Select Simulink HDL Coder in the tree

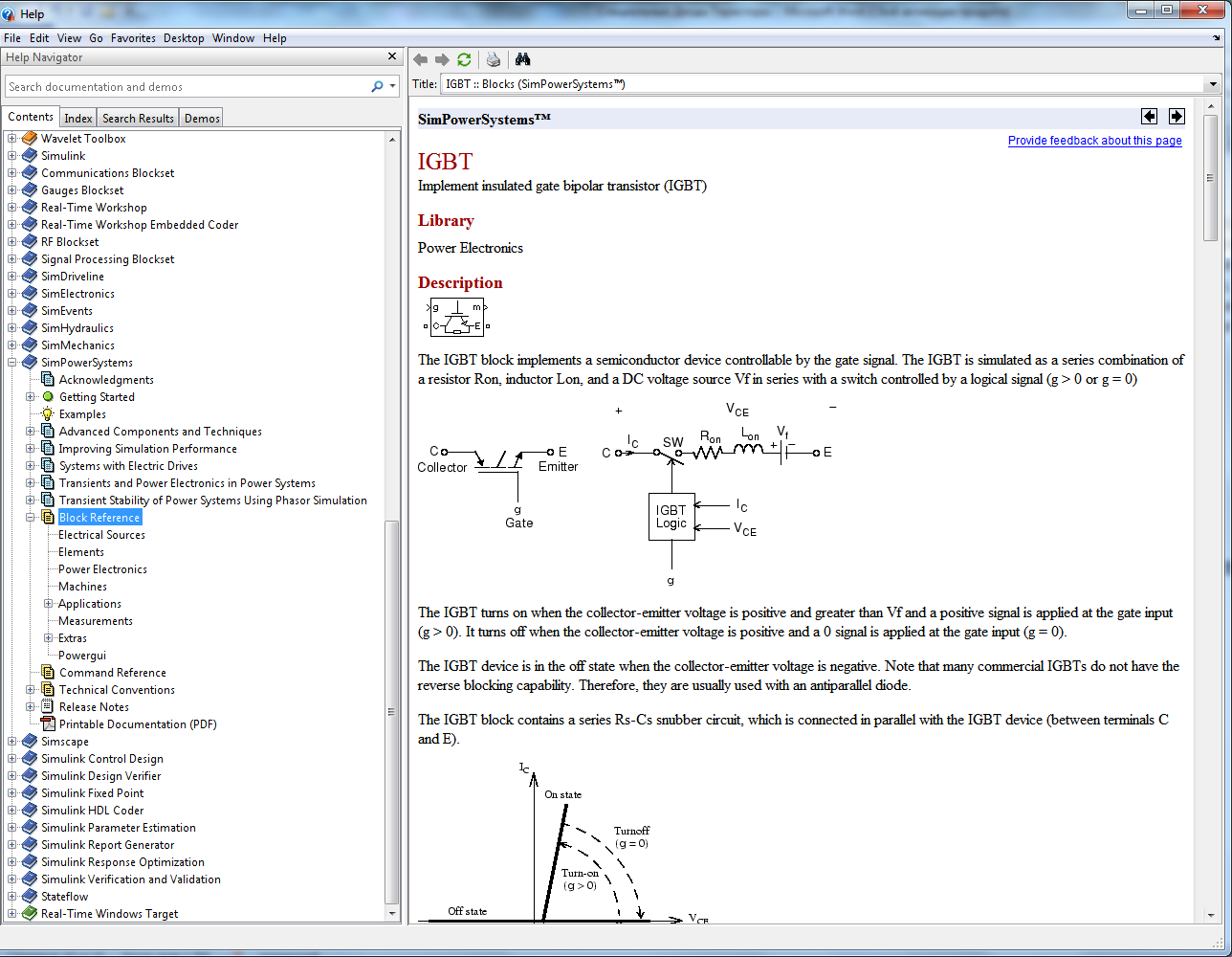click(x=92, y=811)
